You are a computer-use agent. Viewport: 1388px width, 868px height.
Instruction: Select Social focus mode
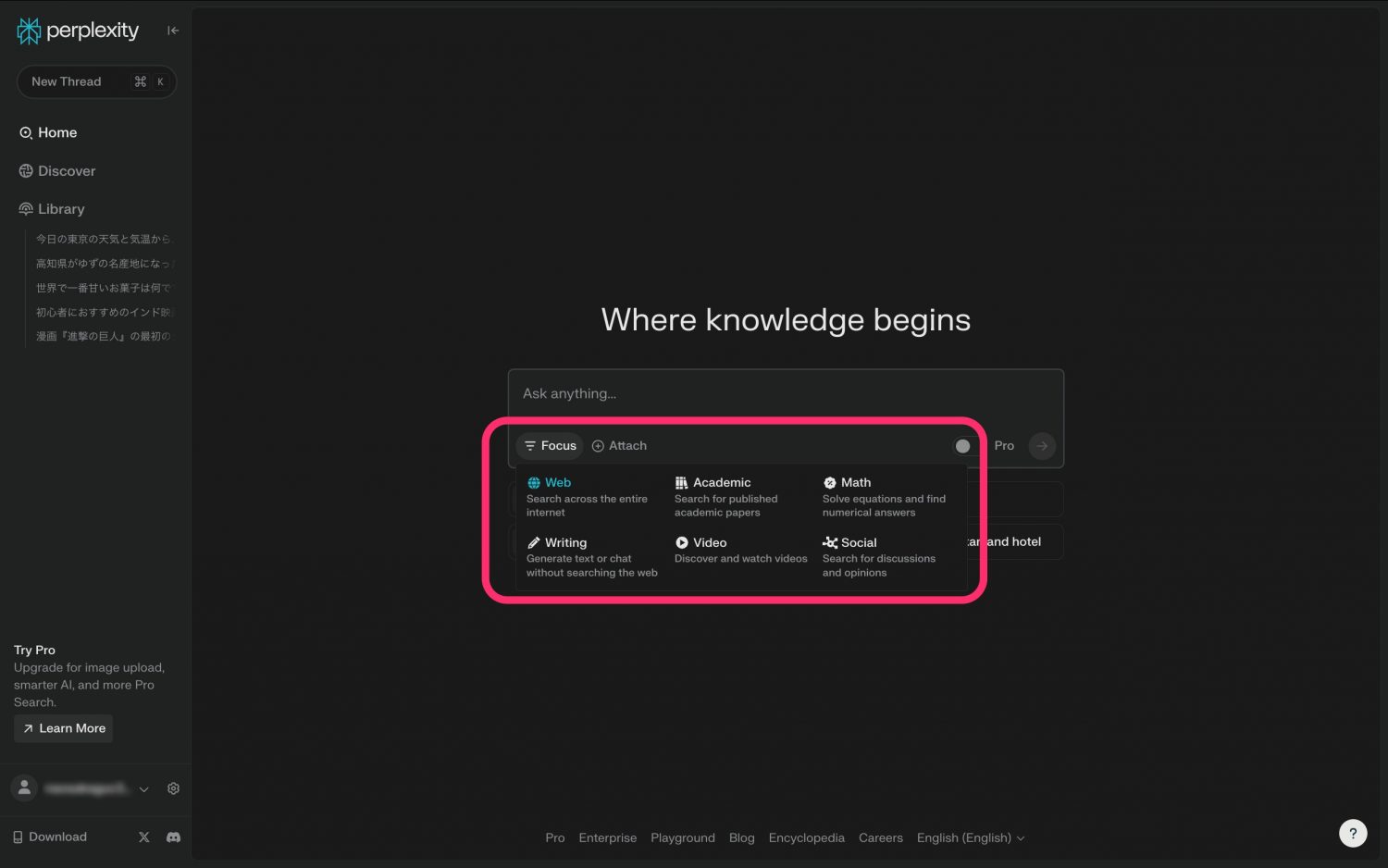coord(886,557)
